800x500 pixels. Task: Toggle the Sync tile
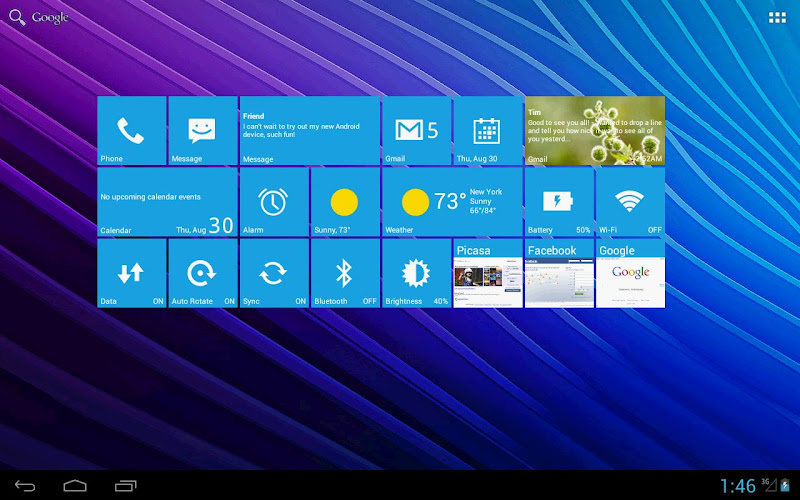coord(274,273)
